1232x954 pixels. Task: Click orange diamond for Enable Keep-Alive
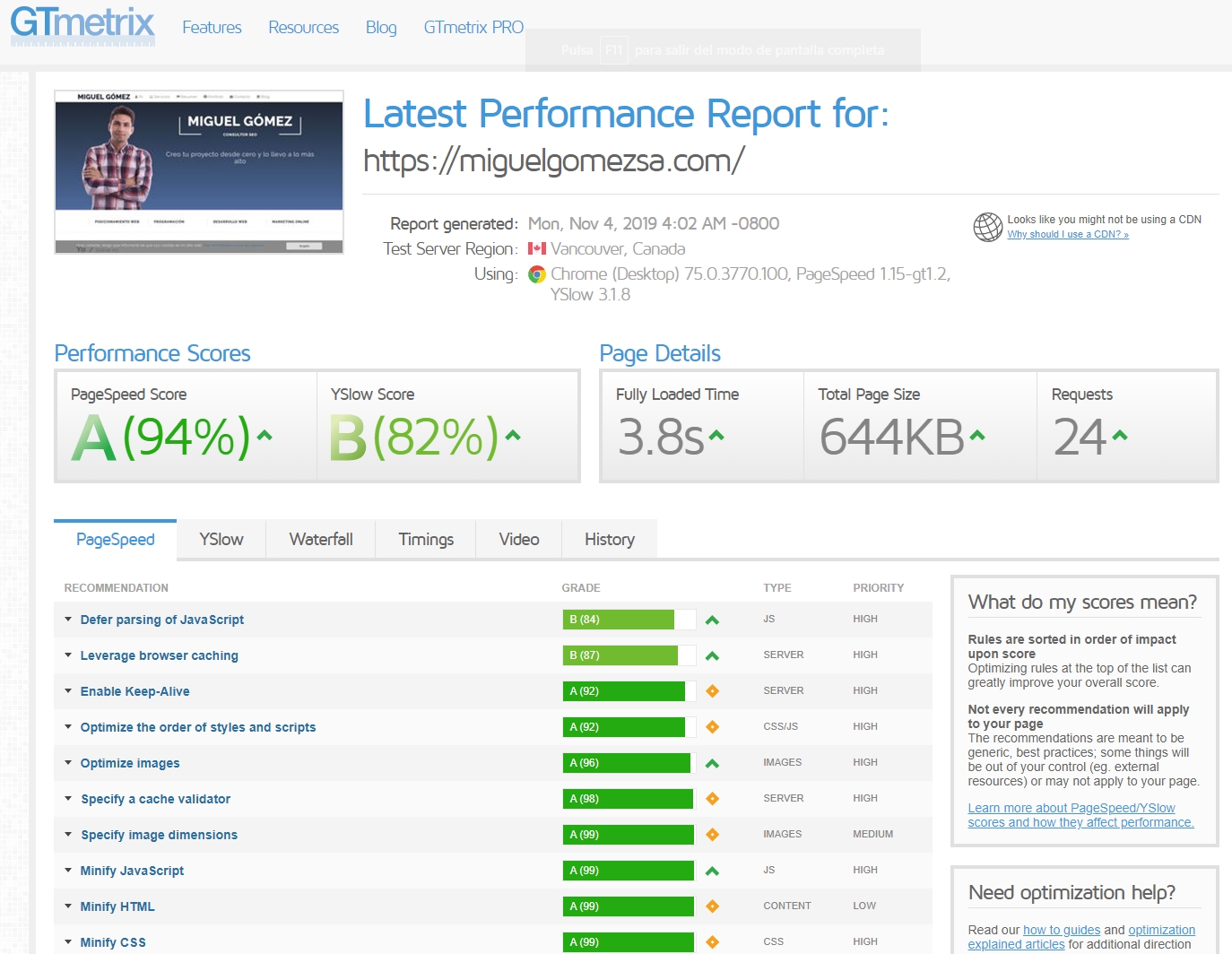pyautogui.click(x=712, y=691)
